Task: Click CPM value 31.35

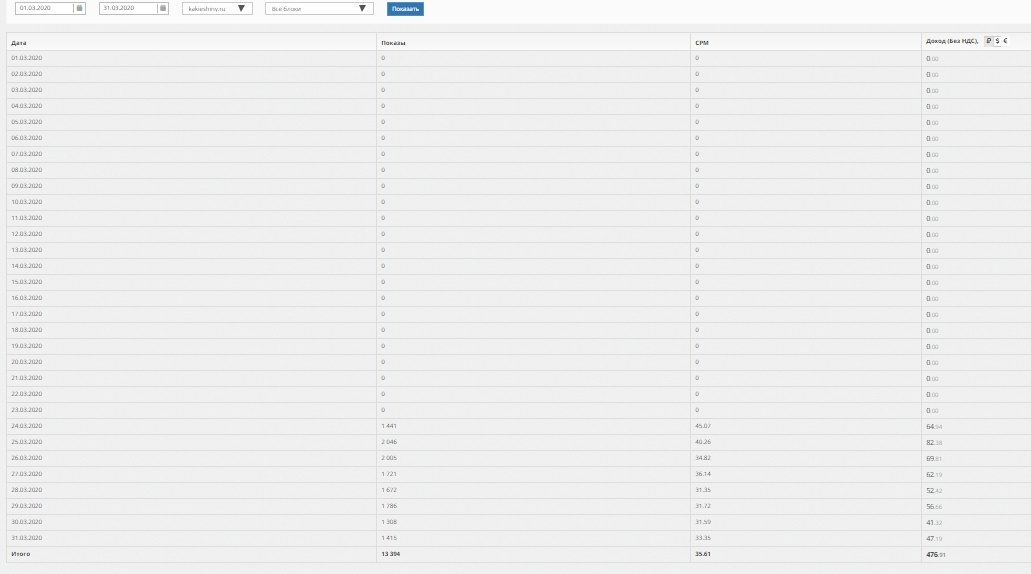Action: (703, 490)
